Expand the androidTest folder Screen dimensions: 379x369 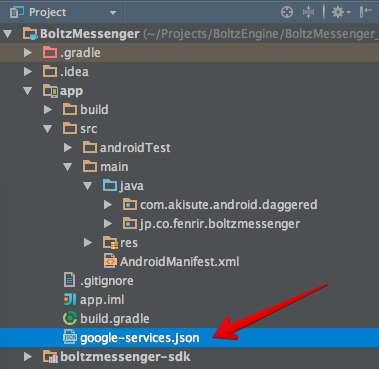[68, 148]
